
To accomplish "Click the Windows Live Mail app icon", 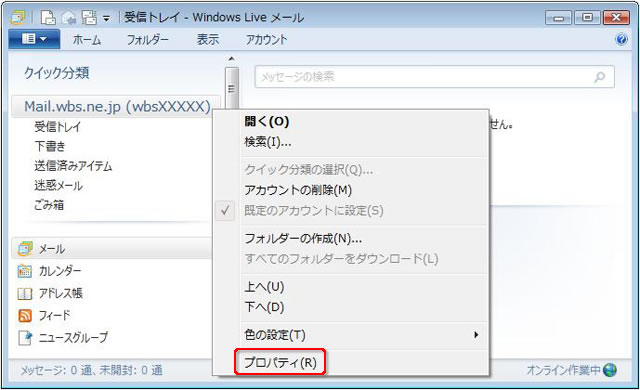I will (17, 18).
